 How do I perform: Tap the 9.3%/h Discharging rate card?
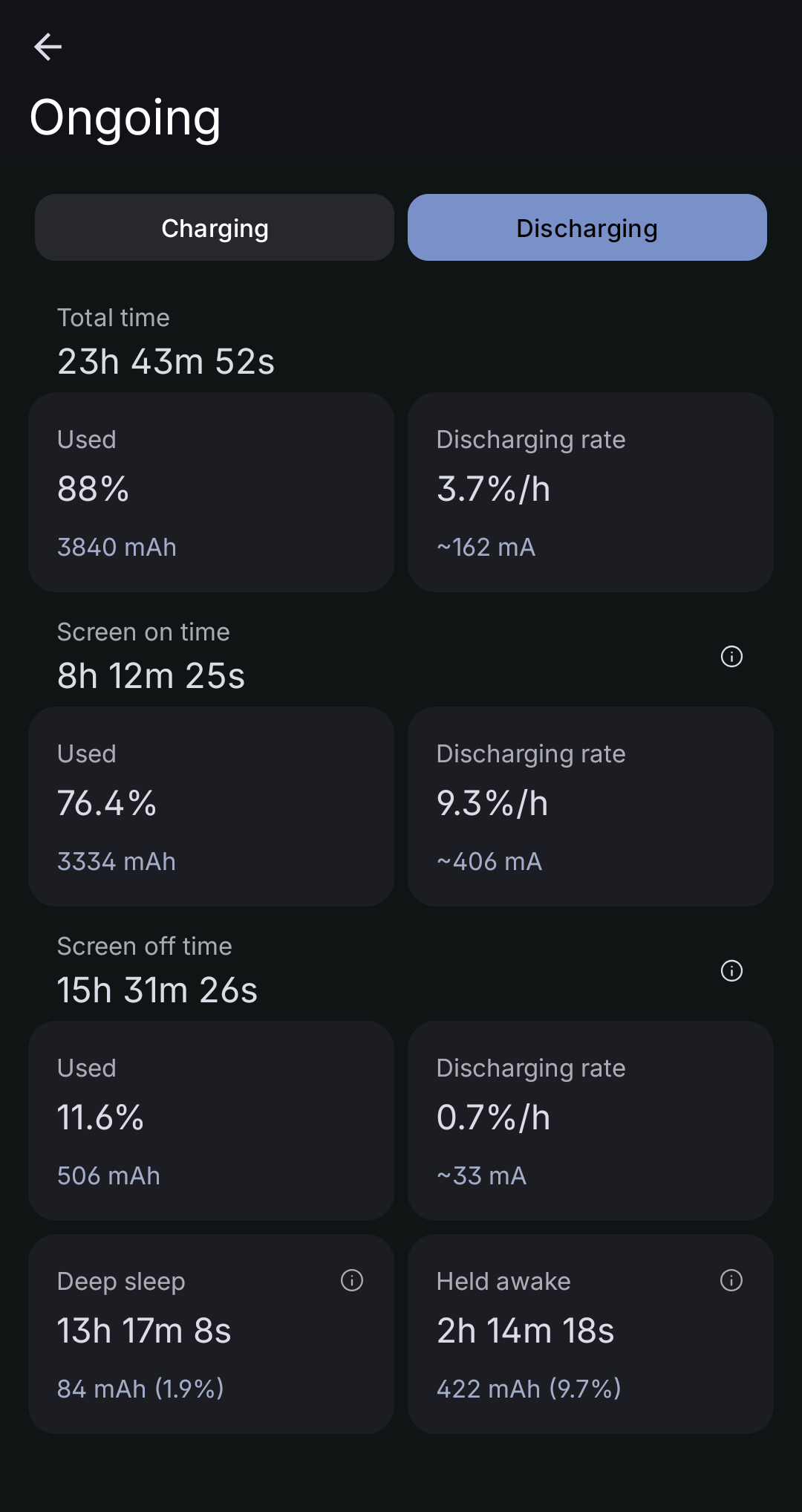[590, 806]
